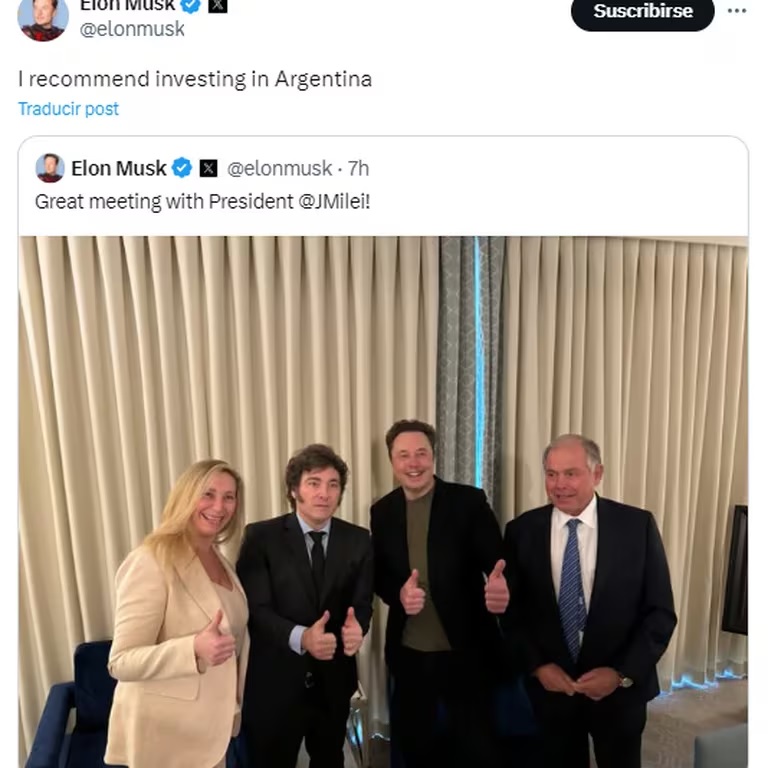Screen dimensions: 768x768
Task: Click the X affiliate badge on the main post
Action: pos(217,5)
